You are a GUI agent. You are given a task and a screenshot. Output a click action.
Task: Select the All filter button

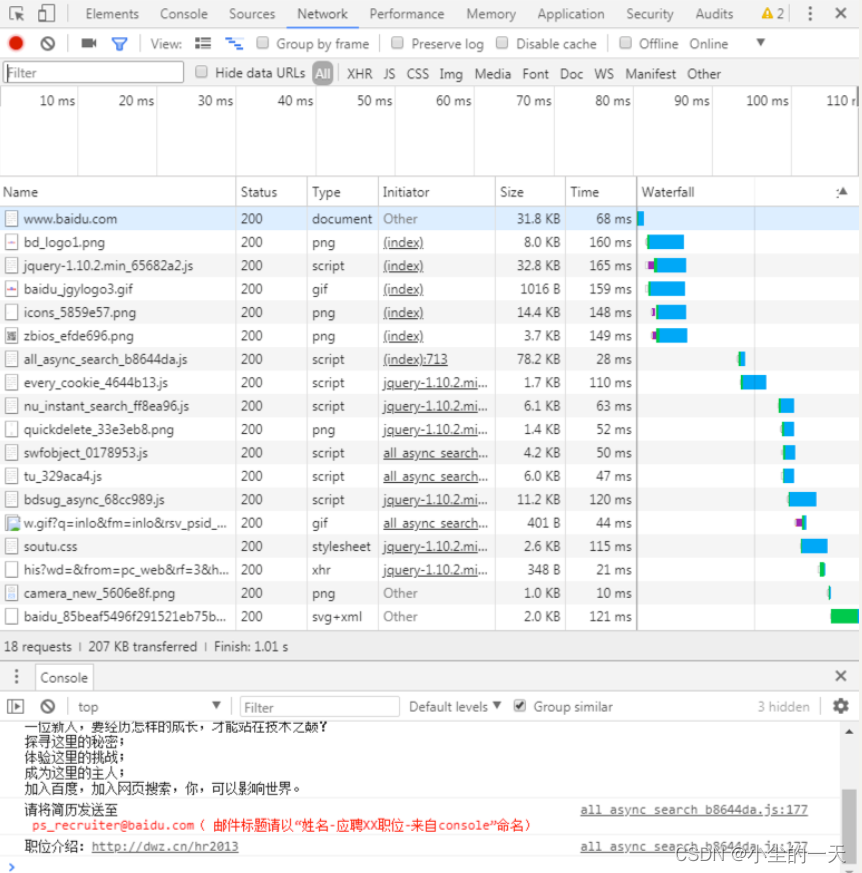(x=322, y=73)
